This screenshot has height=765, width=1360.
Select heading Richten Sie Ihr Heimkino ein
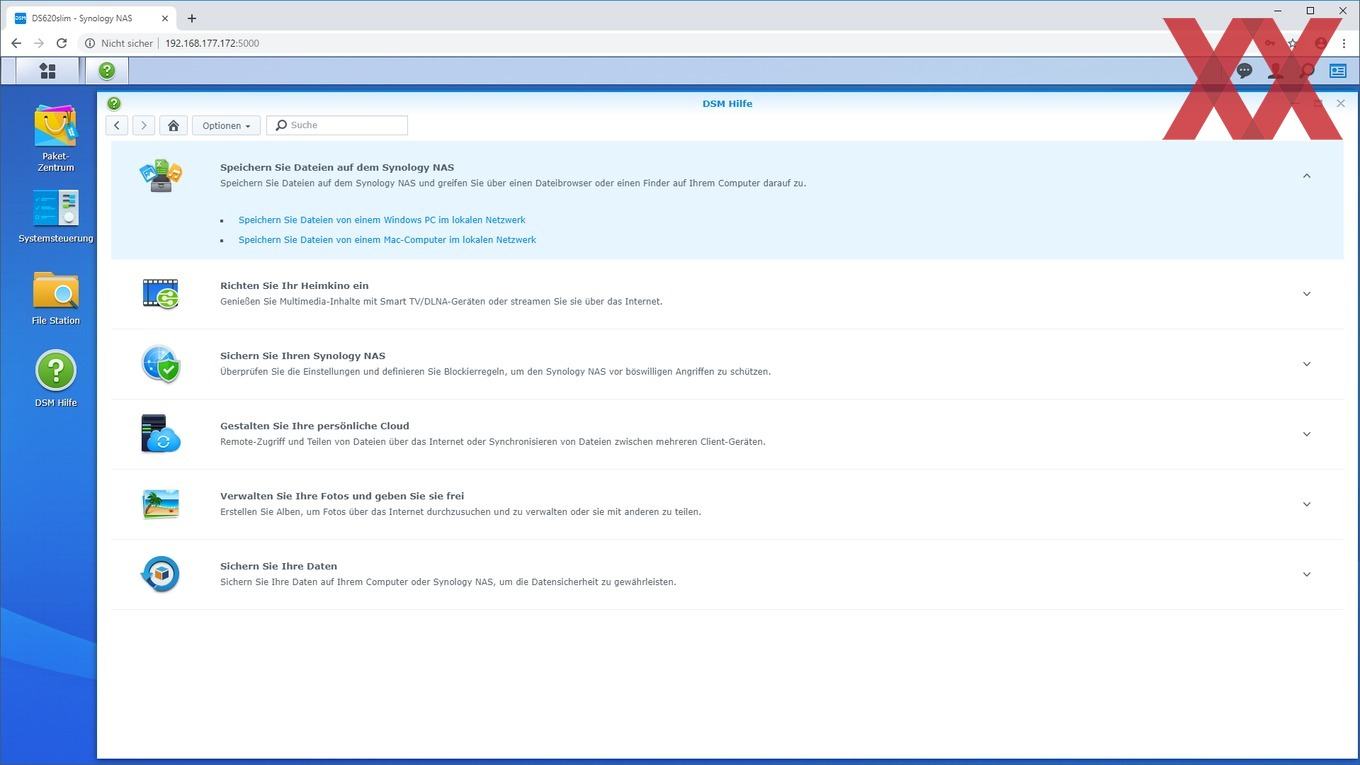point(294,285)
